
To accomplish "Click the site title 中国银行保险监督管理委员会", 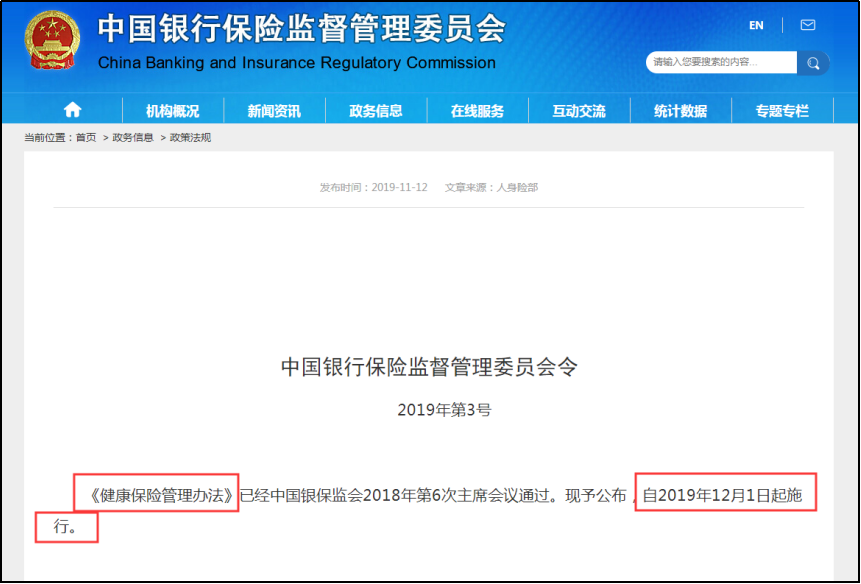I will point(301,30).
